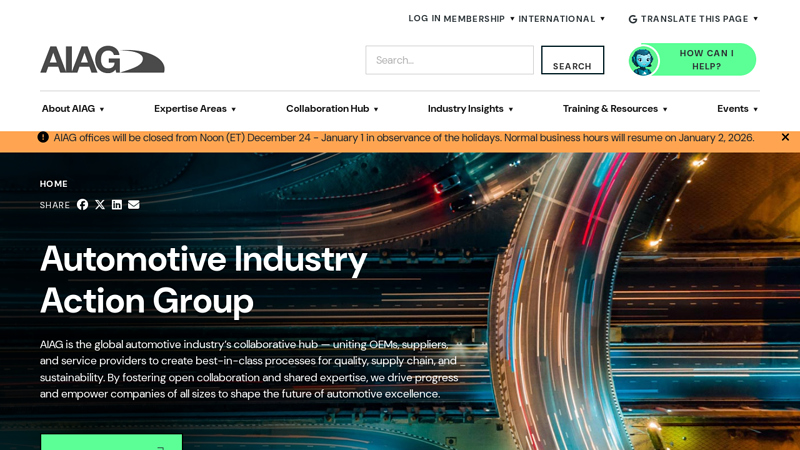Click the AIAG logo
Image resolution: width=800 pixels, height=450 pixels.
(102, 60)
